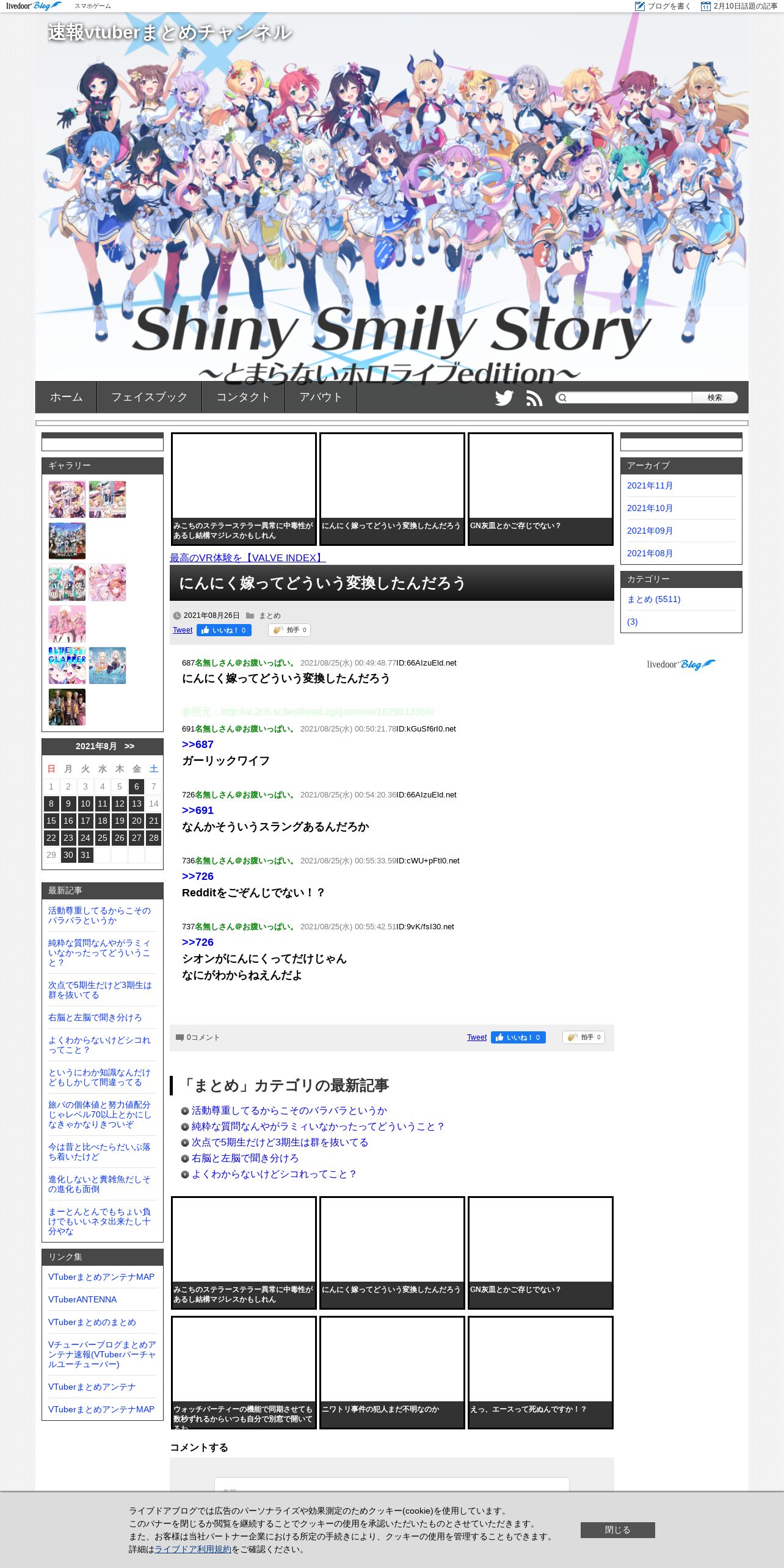Open the first gallery thumbnail image

point(67,499)
